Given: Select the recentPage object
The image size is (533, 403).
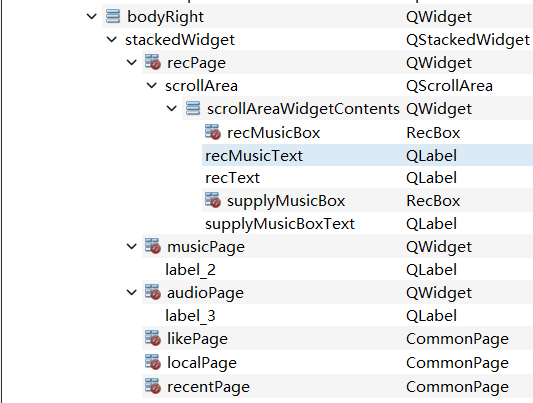Looking at the screenshot, I should point(208,387).
